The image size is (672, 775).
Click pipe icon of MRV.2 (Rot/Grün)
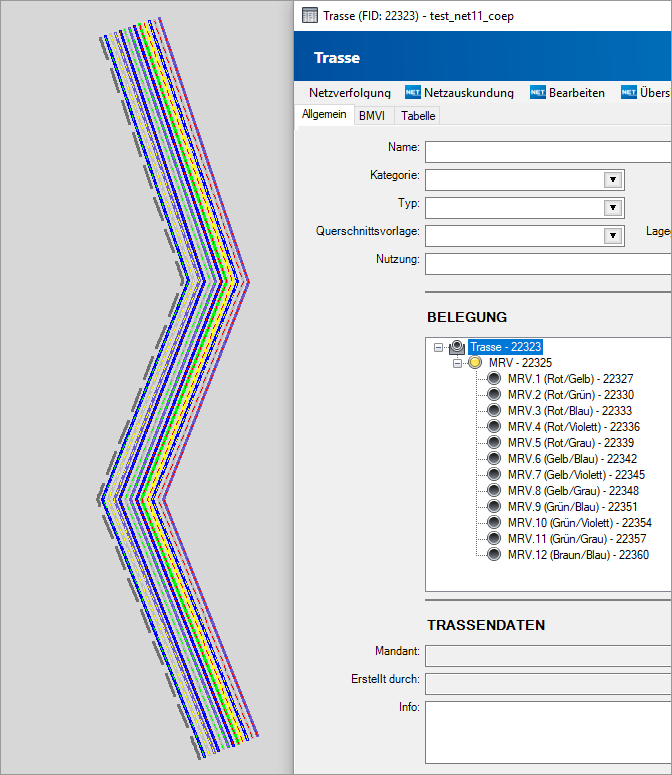(x=494, y=394)
